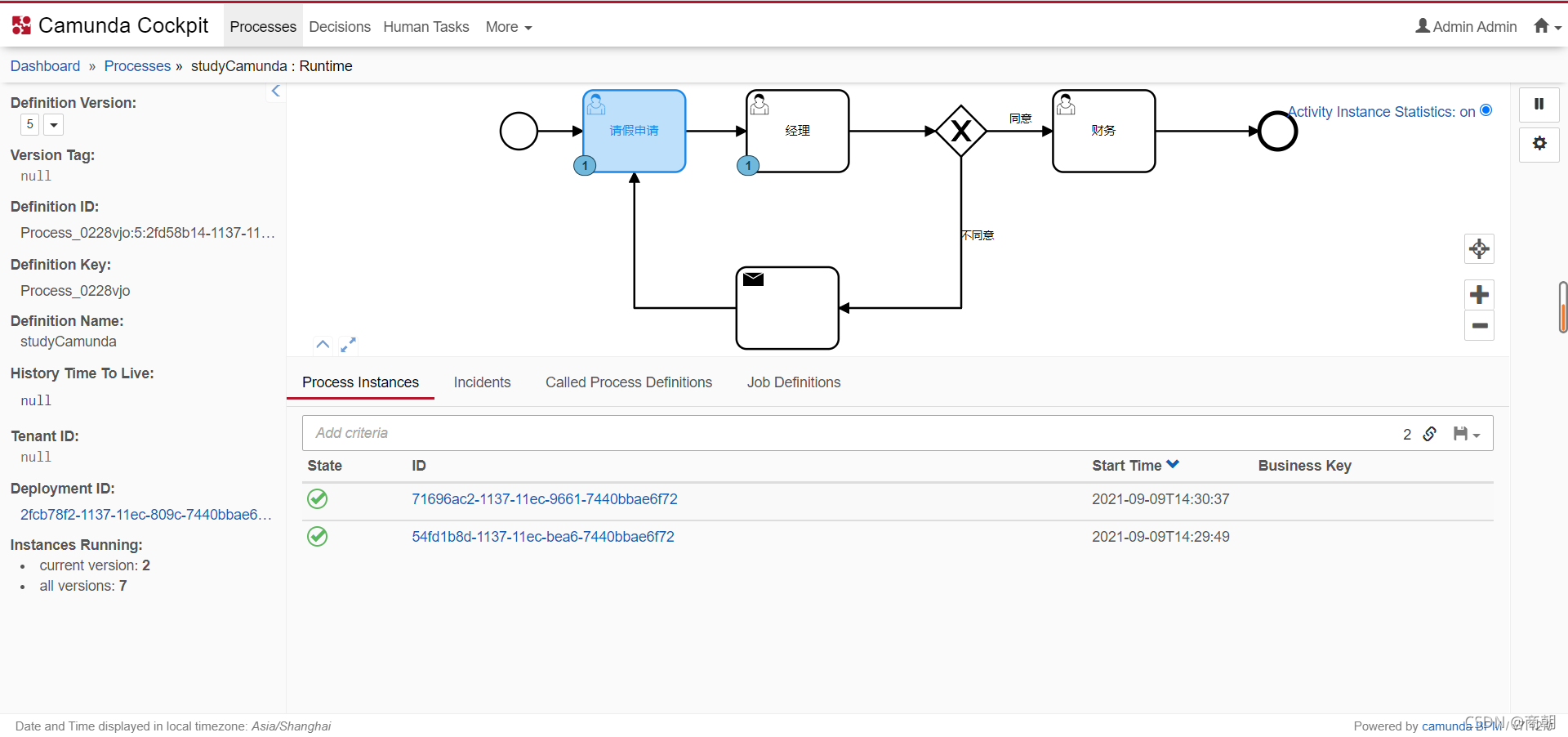Viewport: 1568px width, 737px height.
Task: Maximize the diagram with the expand arrows icon
Action: 348,345
